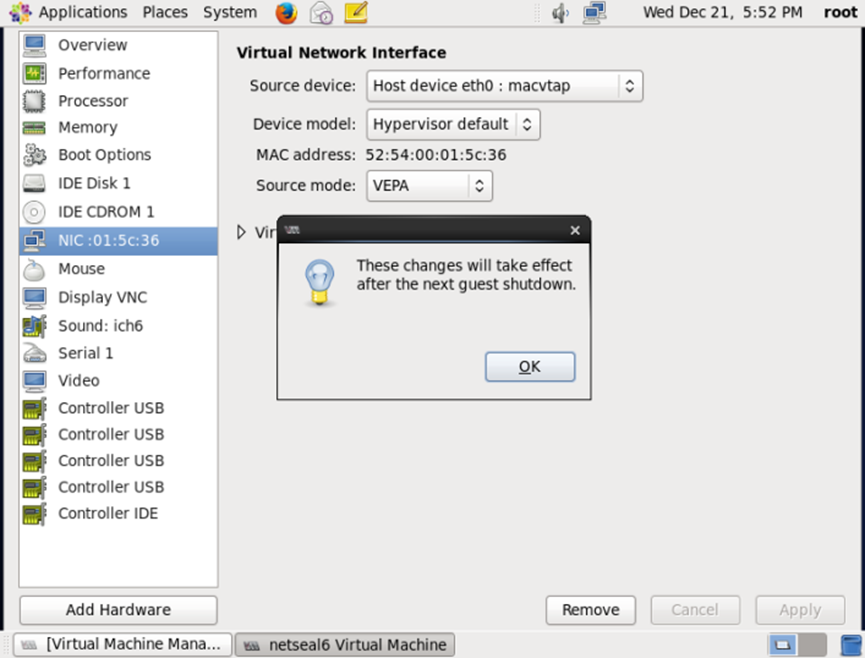Viewport: 865px width, 658px height.
Task: Select the Controller IDE row label
Action: [108, 513]
